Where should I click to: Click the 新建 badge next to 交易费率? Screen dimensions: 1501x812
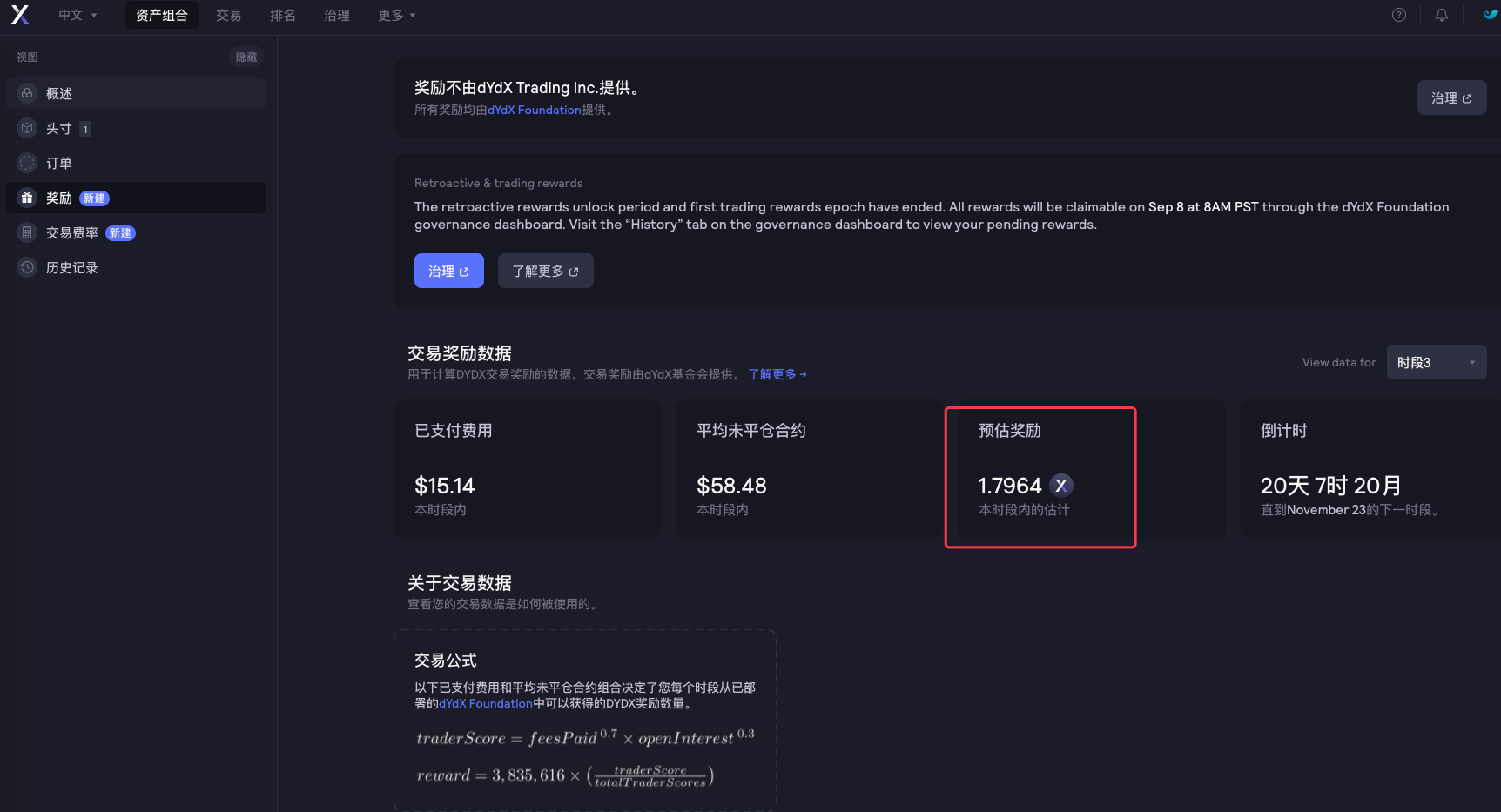click(120, 233)
